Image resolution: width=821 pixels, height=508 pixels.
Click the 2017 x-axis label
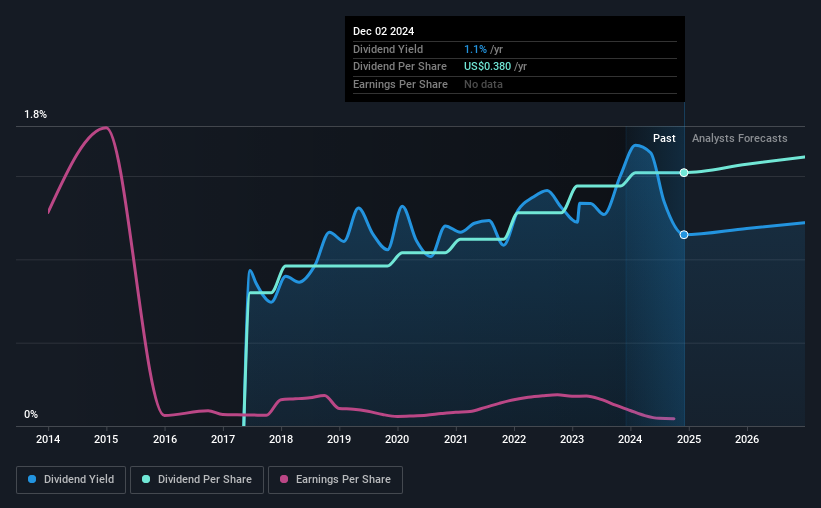click(x=223, y=439)
